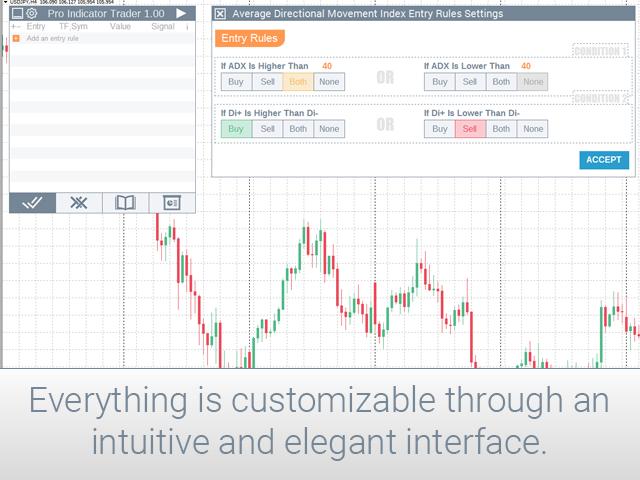Click the +- icon in column header row
The width and height of the screenshot is (640, 480).
pyautogui.click(x=16, y=27)
